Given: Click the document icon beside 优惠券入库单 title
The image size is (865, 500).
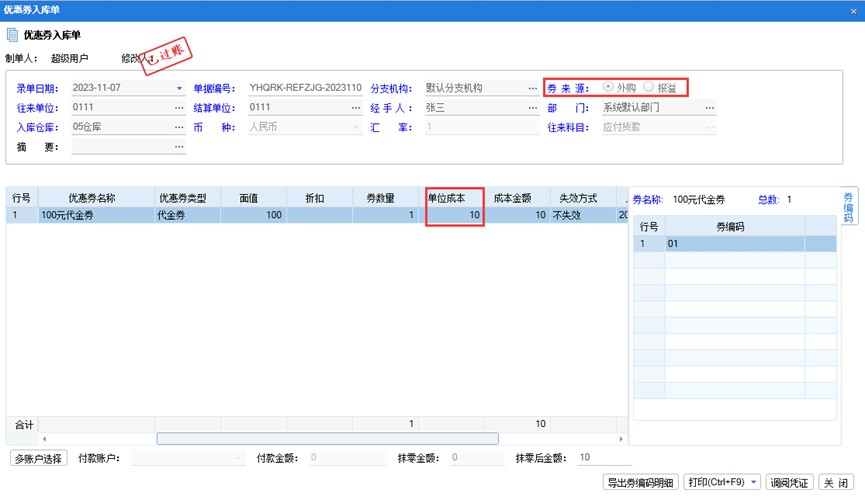Looking at the screenshot, I should (x=12, y=35).
